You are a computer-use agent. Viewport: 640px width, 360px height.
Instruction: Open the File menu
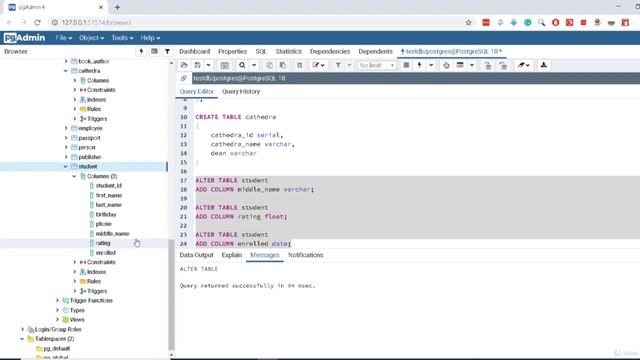[x=64, y=38]
